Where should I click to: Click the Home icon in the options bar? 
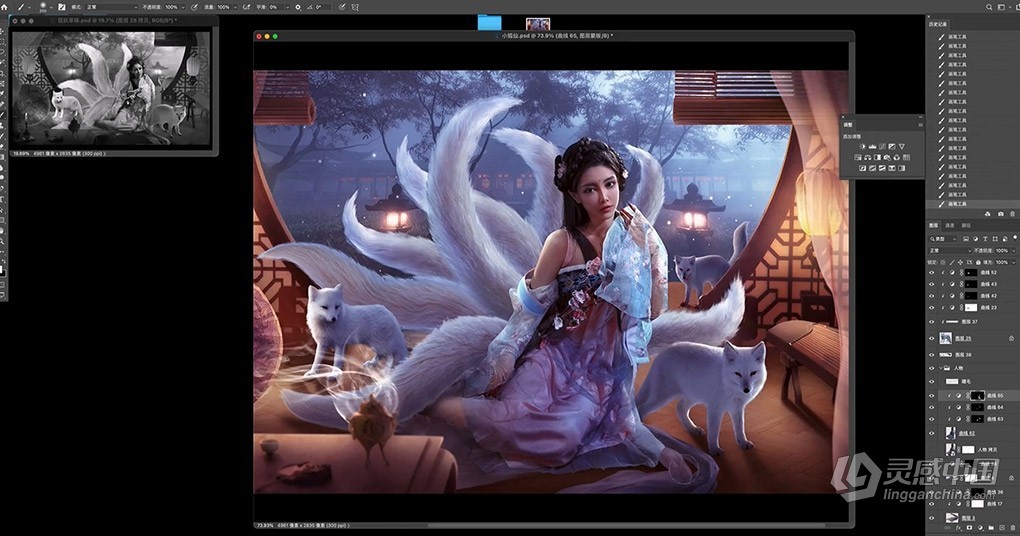7,6
